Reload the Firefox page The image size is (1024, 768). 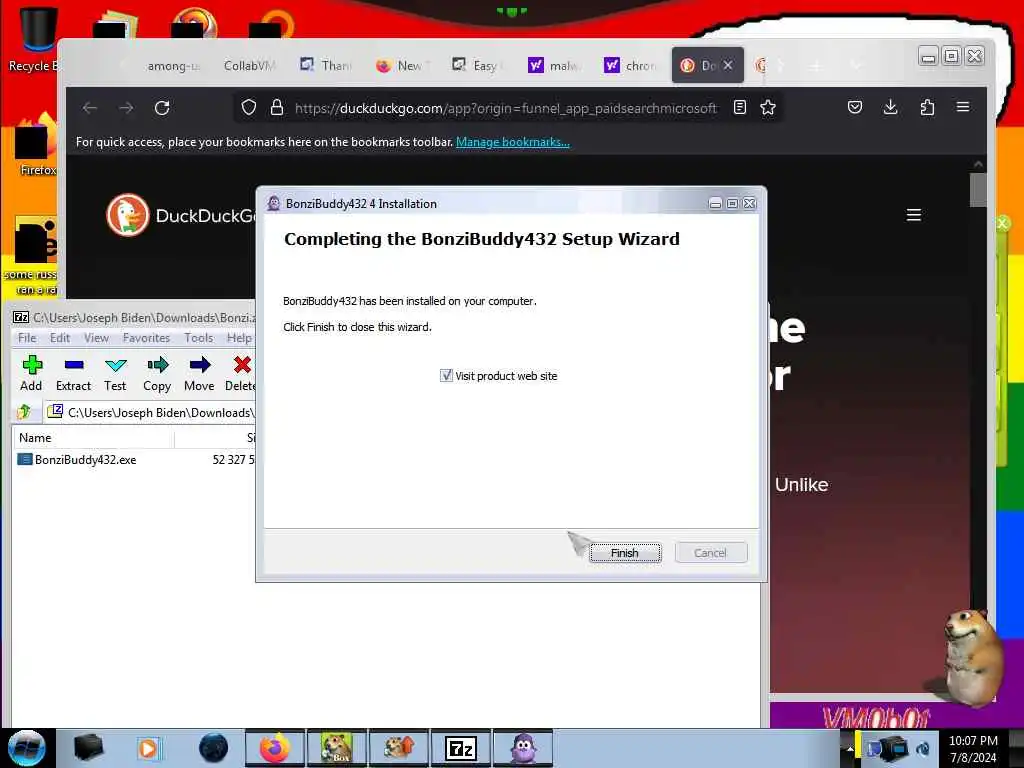pos(162,108)
